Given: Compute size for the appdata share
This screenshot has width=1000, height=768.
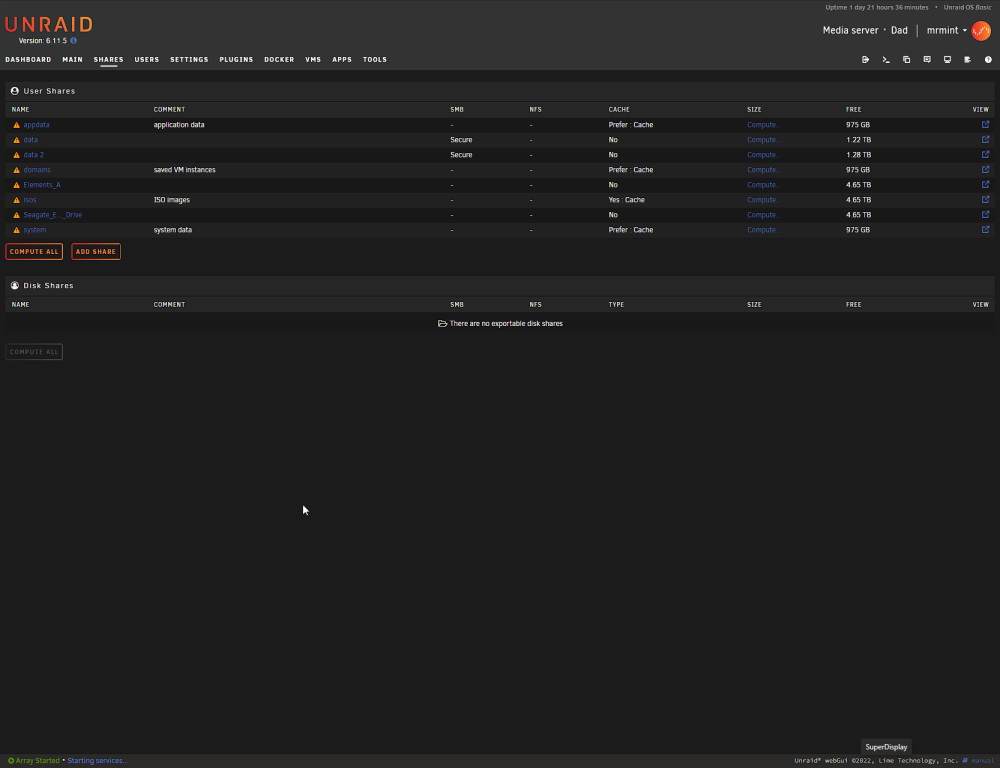Looking at the screenshot, I should [763, 125].
